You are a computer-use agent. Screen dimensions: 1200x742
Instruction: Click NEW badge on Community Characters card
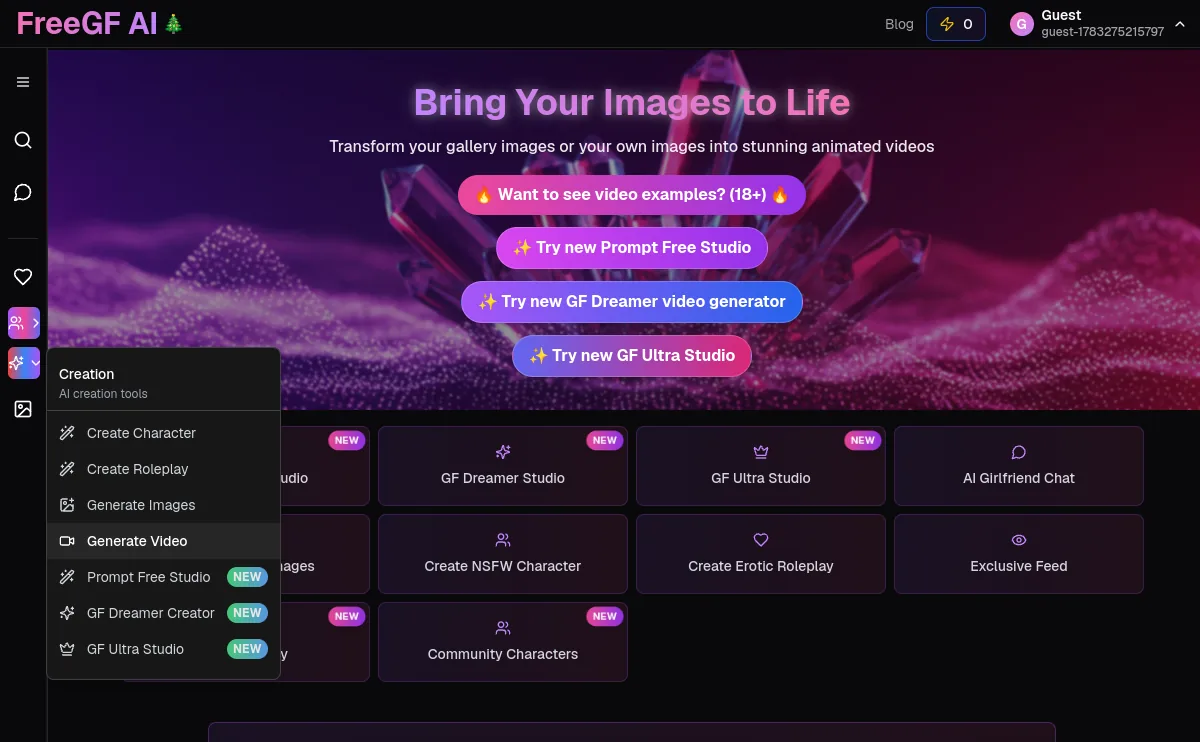click(x=605, y=616)
